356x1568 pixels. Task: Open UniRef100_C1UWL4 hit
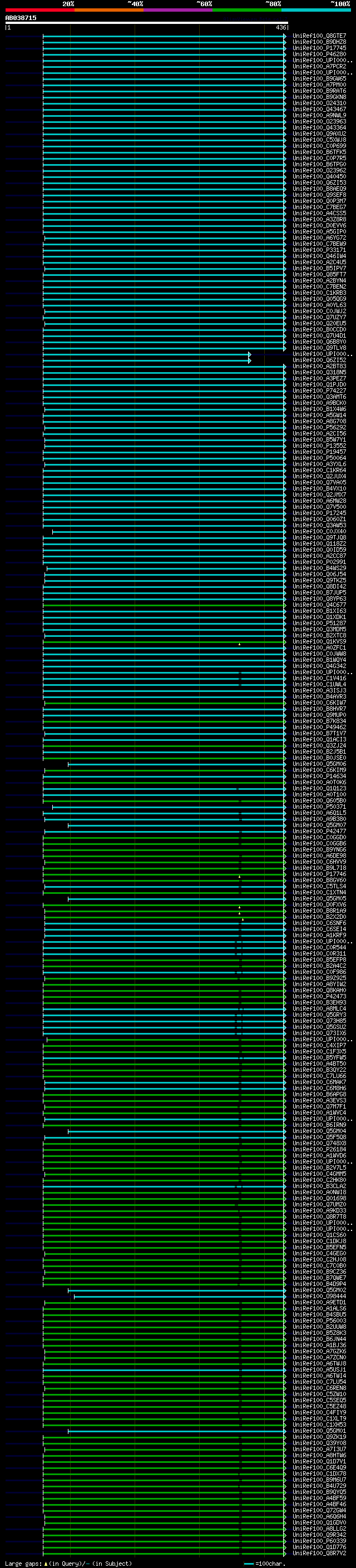tap(319, 685)
